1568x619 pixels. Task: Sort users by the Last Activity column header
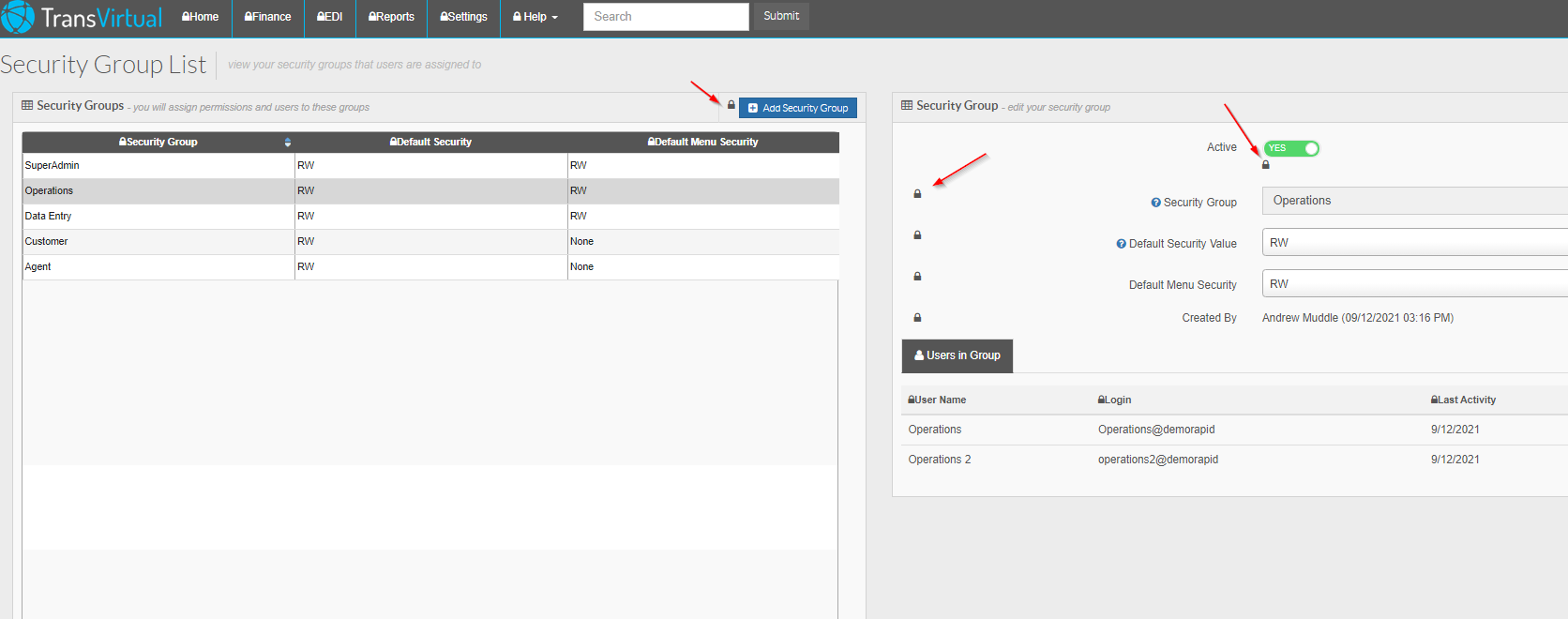pos(1463,400)
